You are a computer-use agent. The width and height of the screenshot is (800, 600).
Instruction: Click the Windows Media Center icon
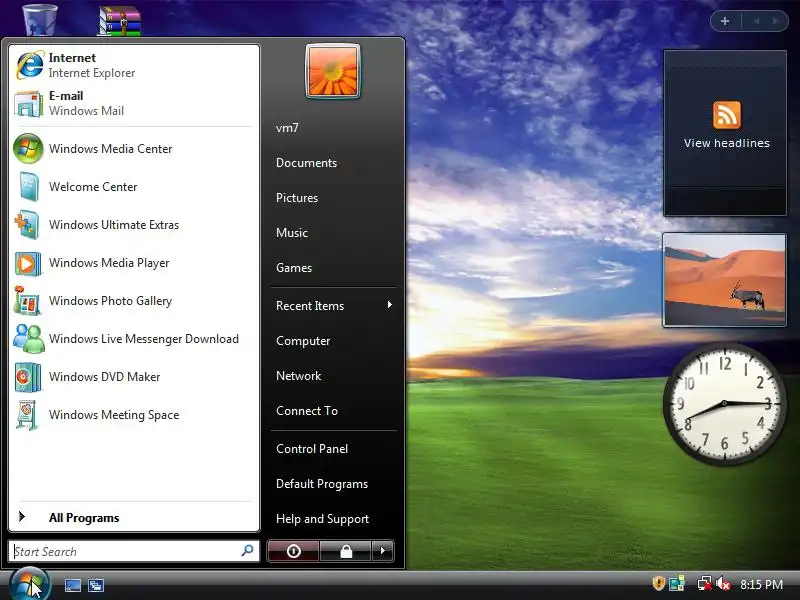(28, 148)
